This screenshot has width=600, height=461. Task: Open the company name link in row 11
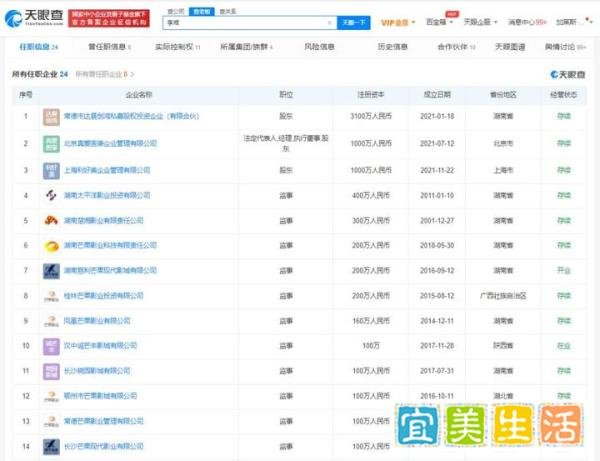coord(97,371)
